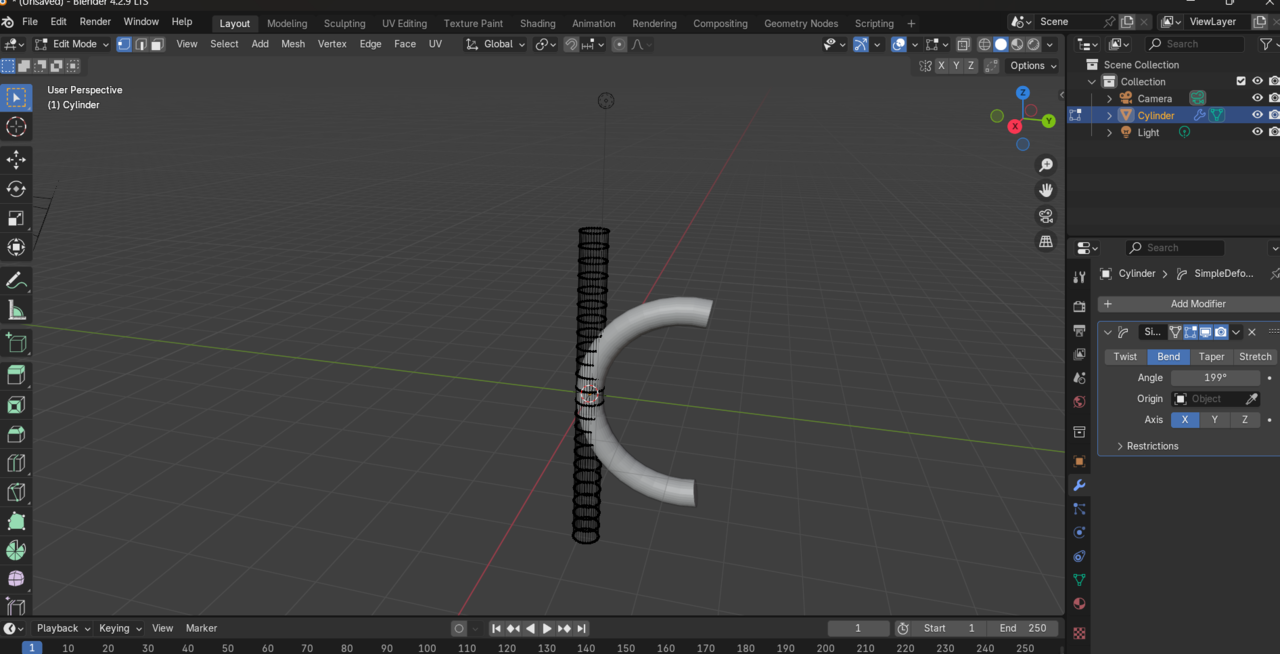Open the Modifiers wrench properties tab

point(1079,485)
